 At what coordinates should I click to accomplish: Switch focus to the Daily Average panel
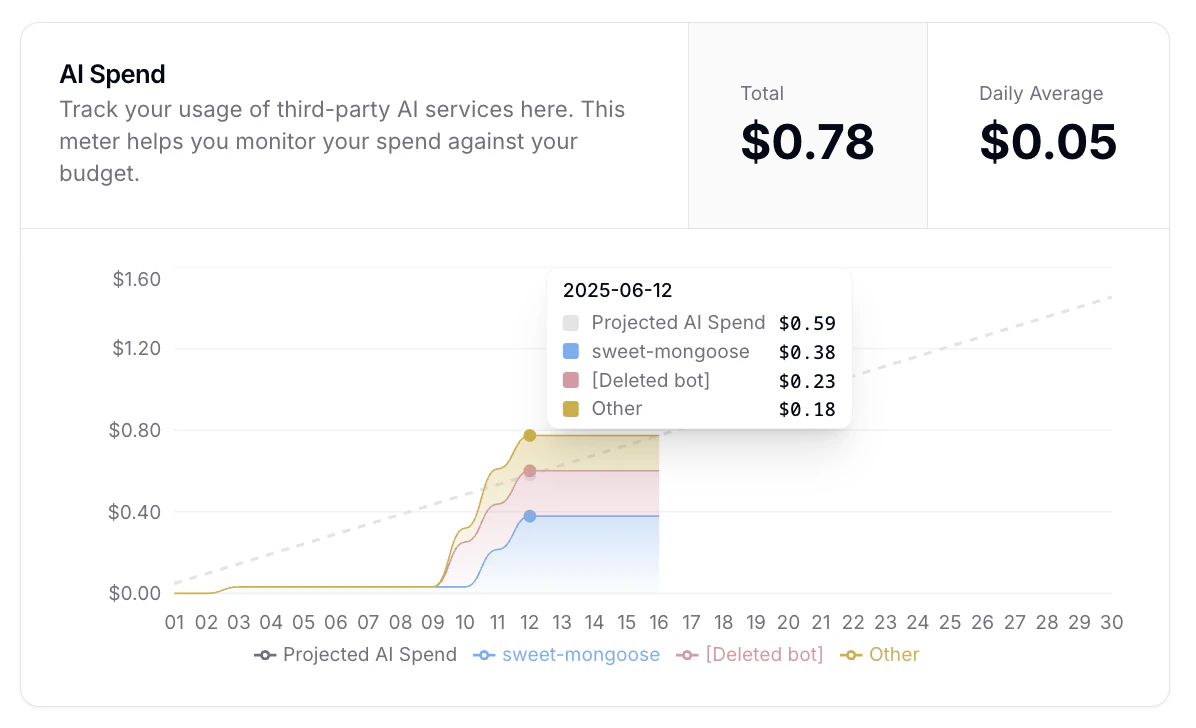point(1047,125)
